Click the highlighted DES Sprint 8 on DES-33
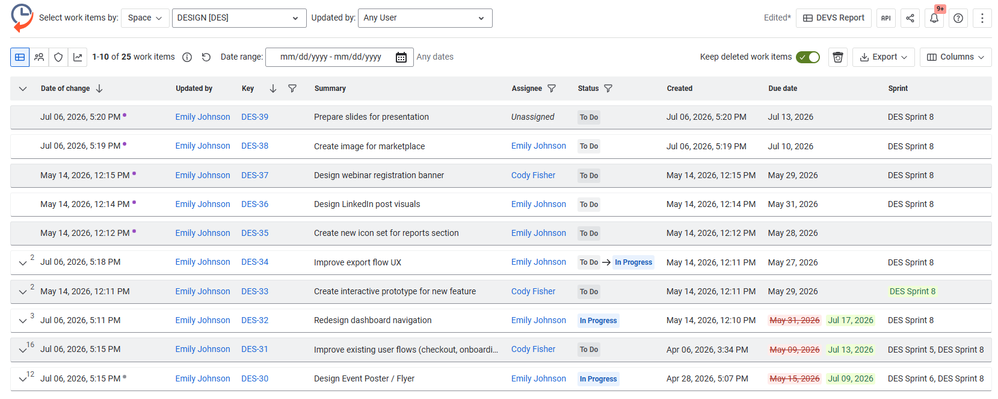The image size is (998, 399). pos(912,291)
